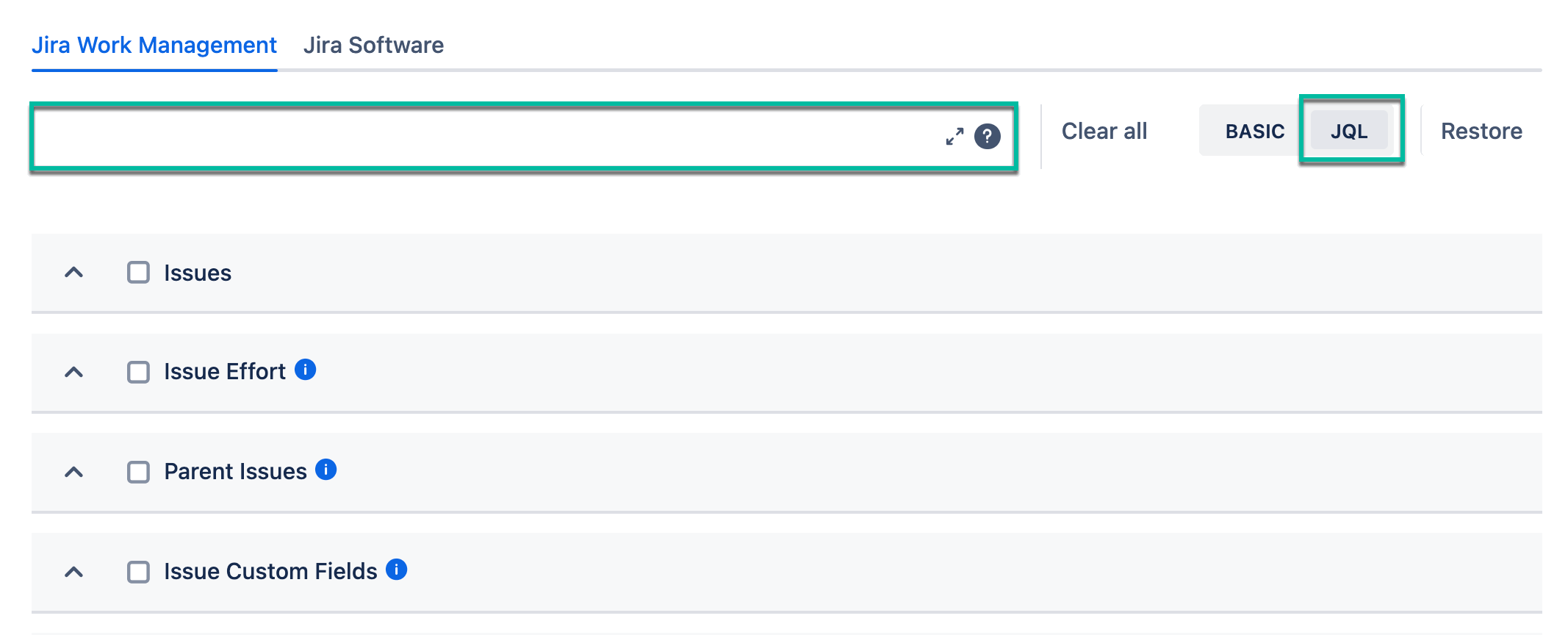Open the JQL help via question mark icon
This screenshot has width=1568, height=635.
coord(988,136)
